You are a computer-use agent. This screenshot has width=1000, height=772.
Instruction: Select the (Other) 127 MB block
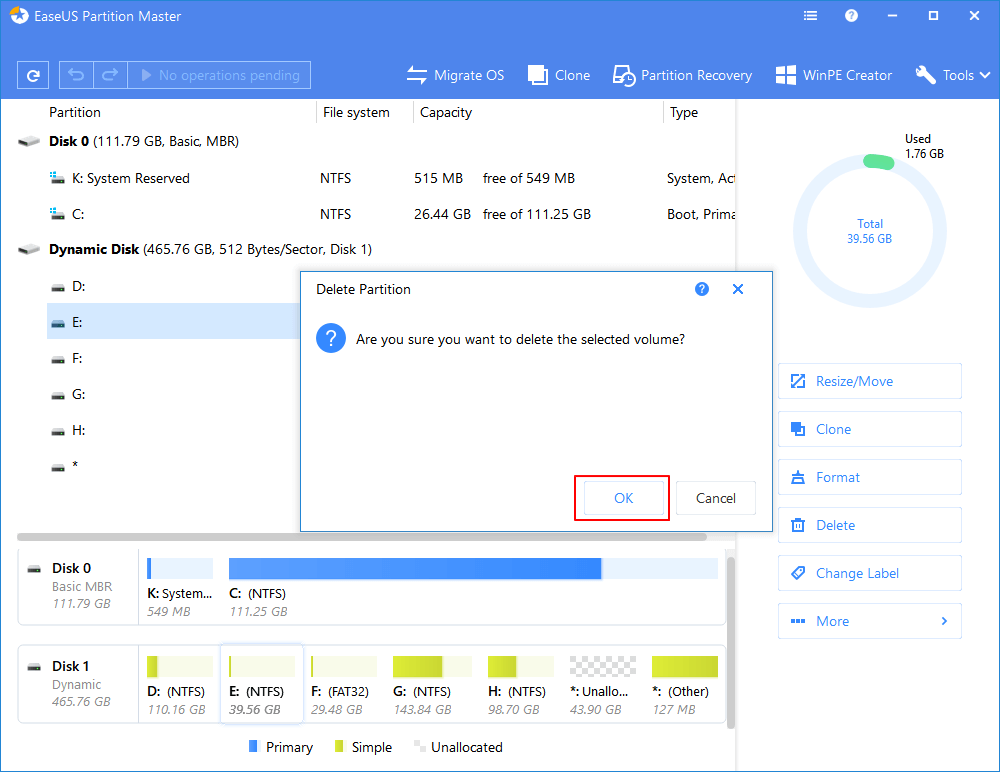[x=684, y=685]
